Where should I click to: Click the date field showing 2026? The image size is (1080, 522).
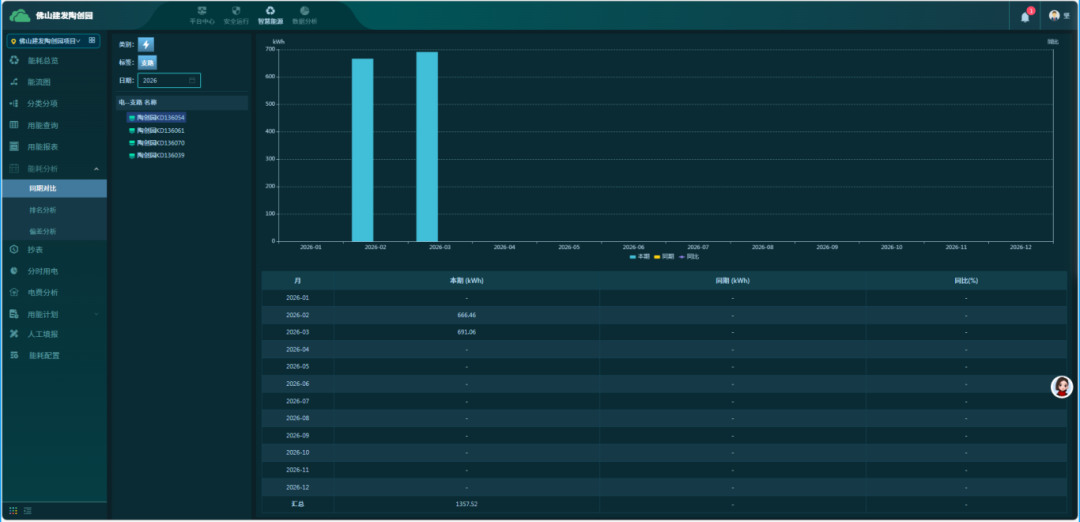point(168,80)
